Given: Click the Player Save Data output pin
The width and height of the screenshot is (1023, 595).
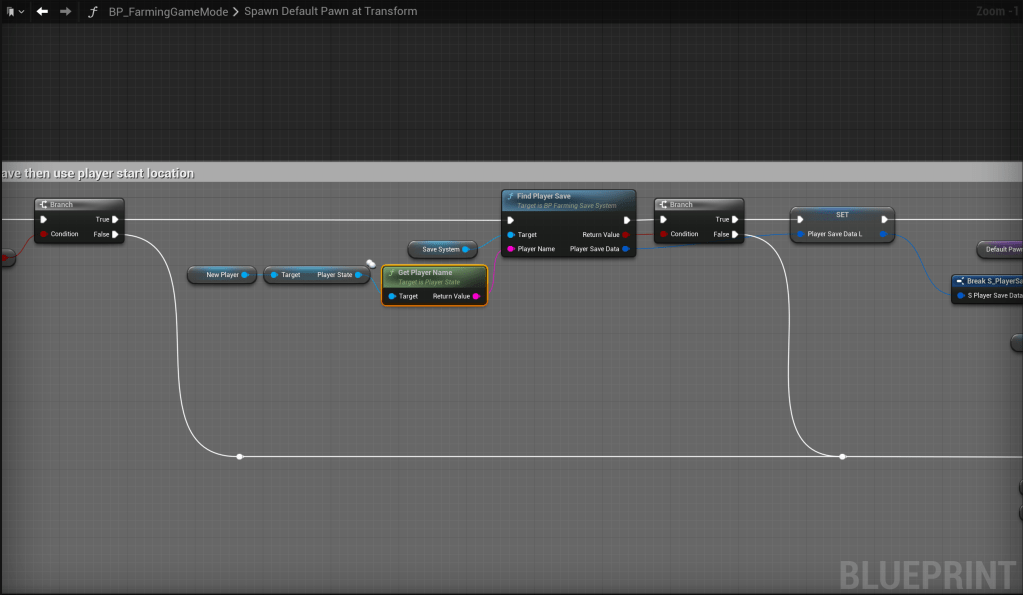Looking at the screenshot, I should click(625, 249).
